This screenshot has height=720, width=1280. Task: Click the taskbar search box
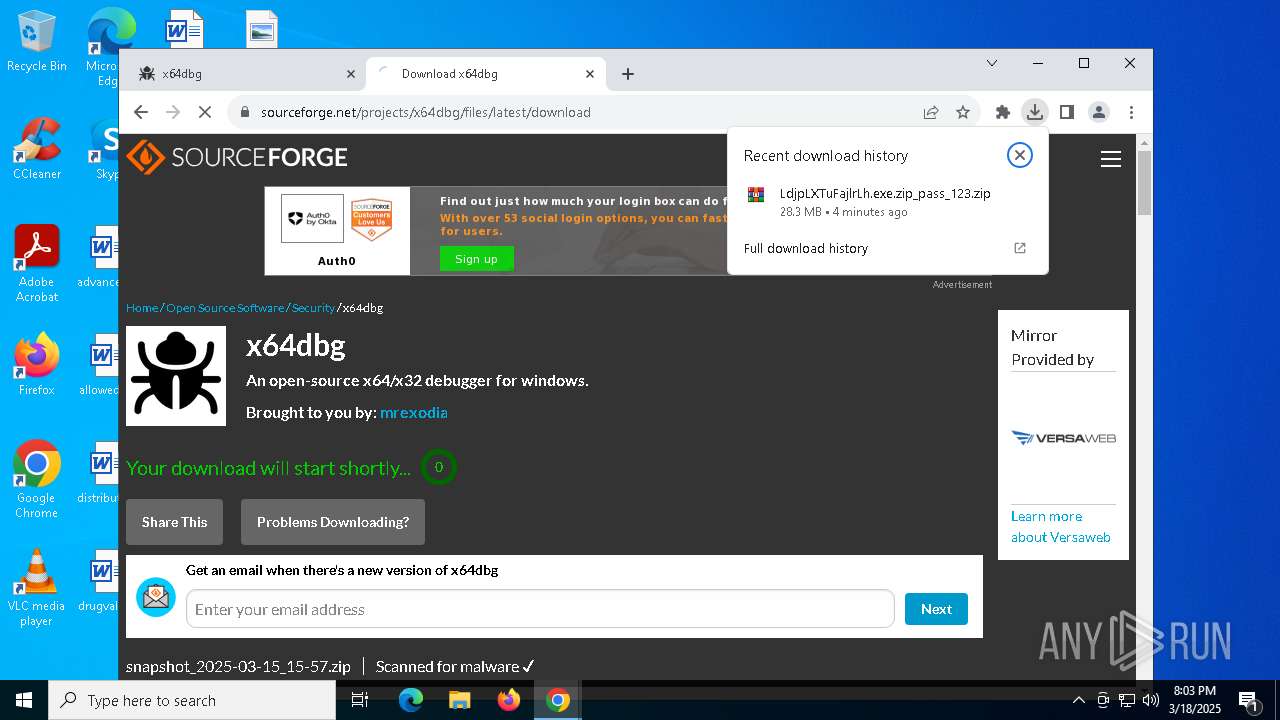point(192,700)
